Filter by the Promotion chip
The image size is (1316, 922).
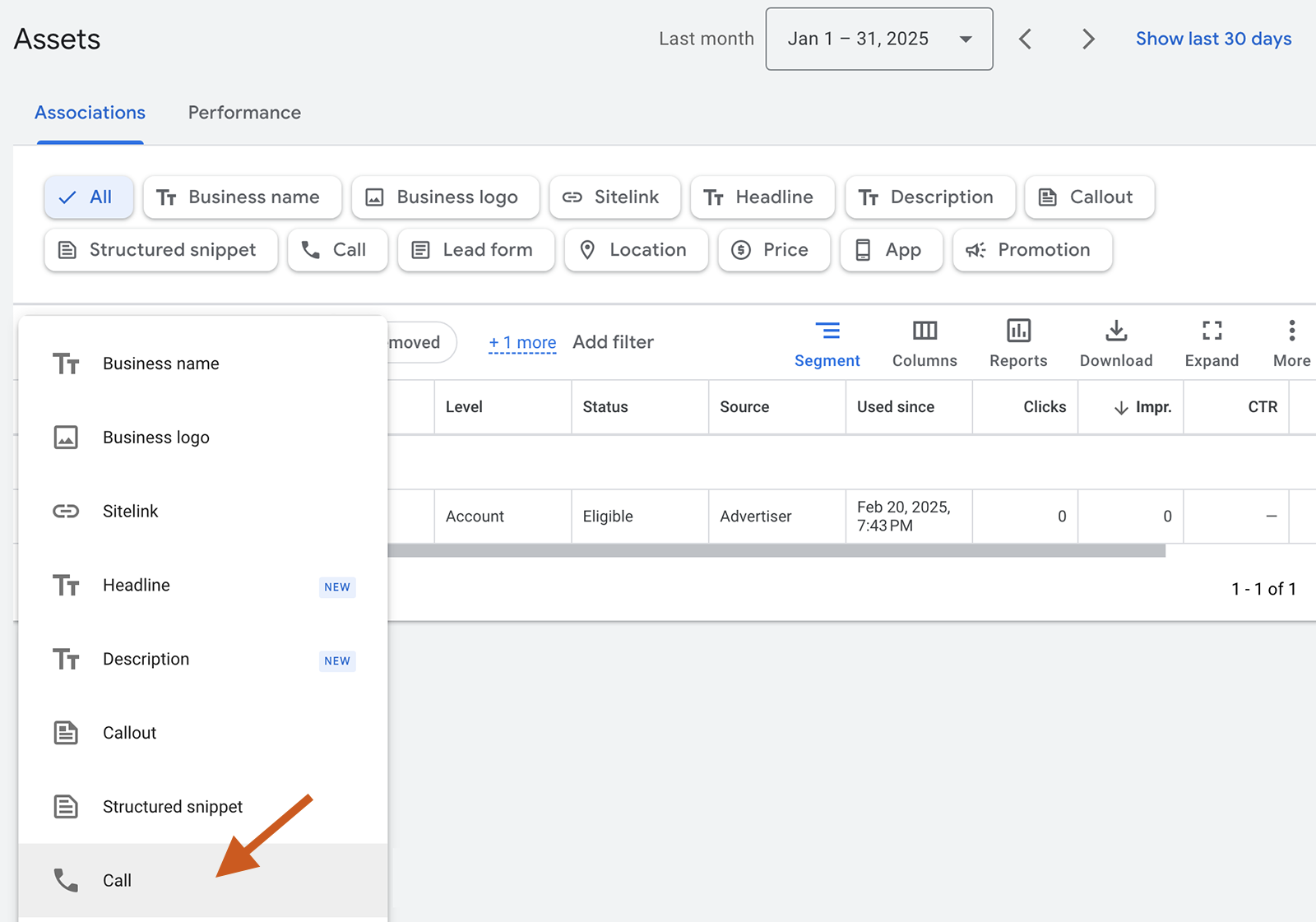coord(1032,250)
